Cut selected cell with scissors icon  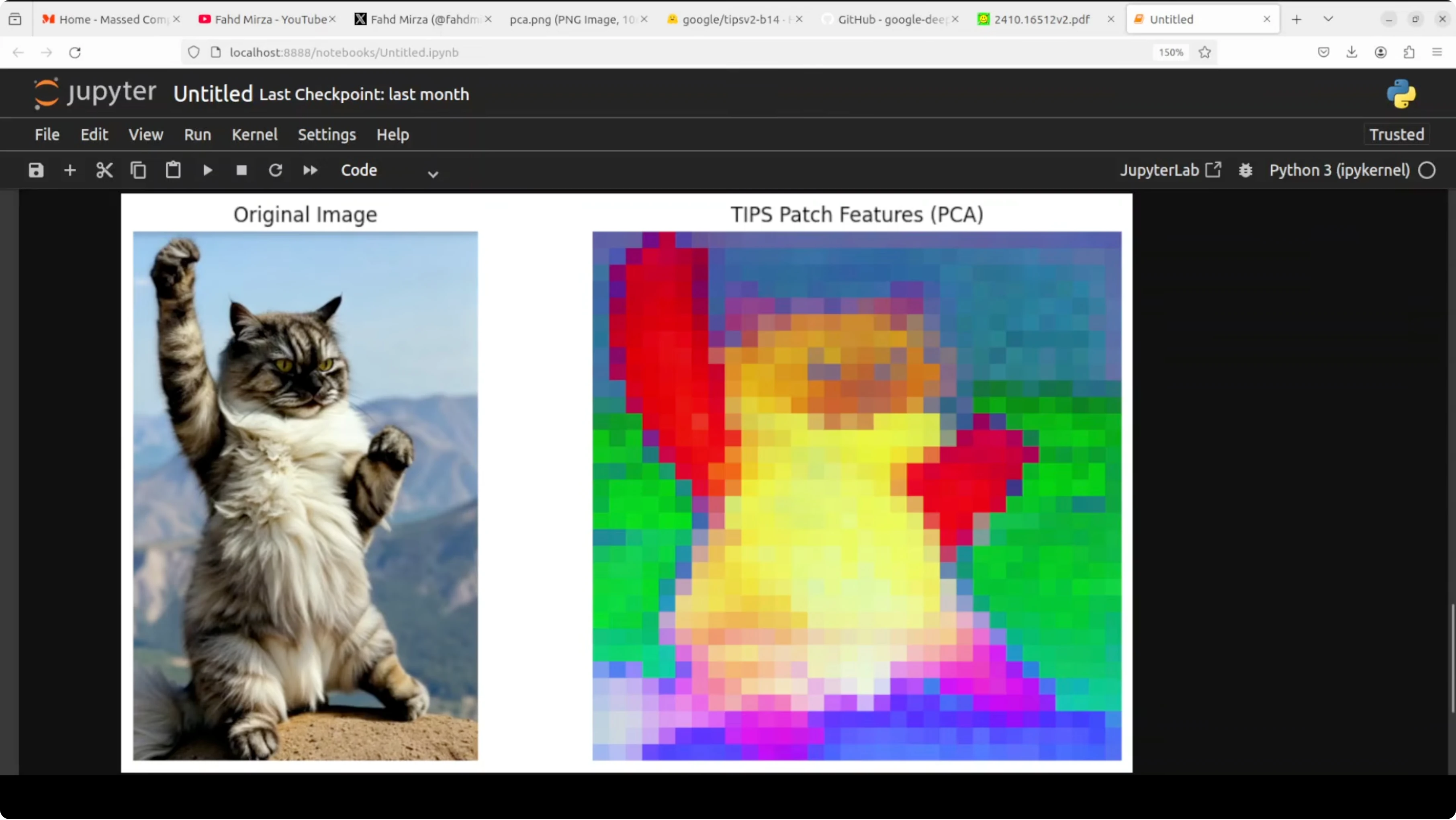click(104, 170)
